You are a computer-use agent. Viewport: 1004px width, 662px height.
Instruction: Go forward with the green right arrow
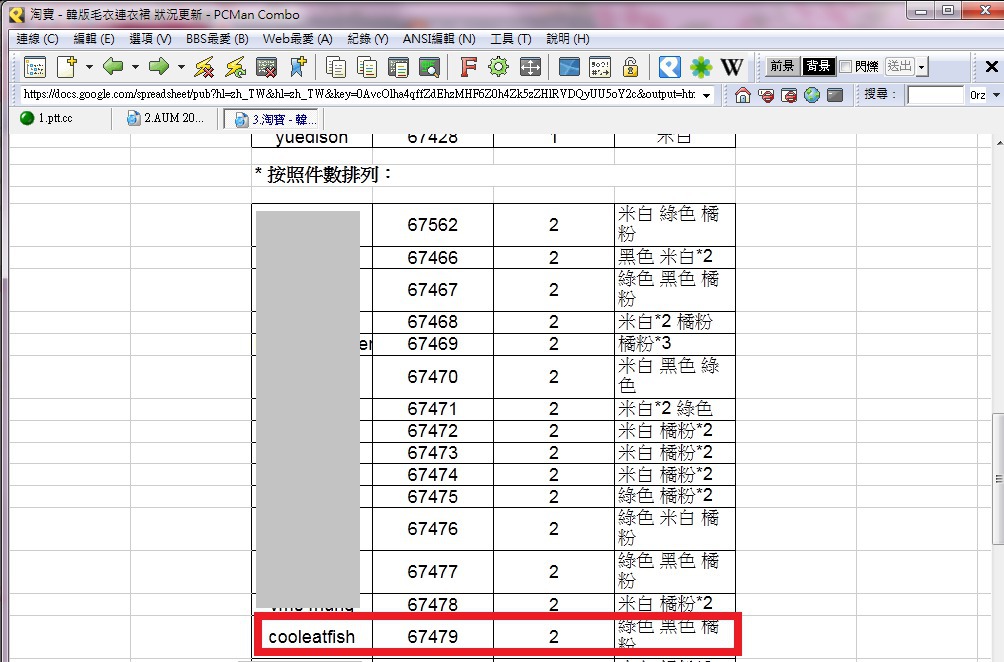coord(158,66)
